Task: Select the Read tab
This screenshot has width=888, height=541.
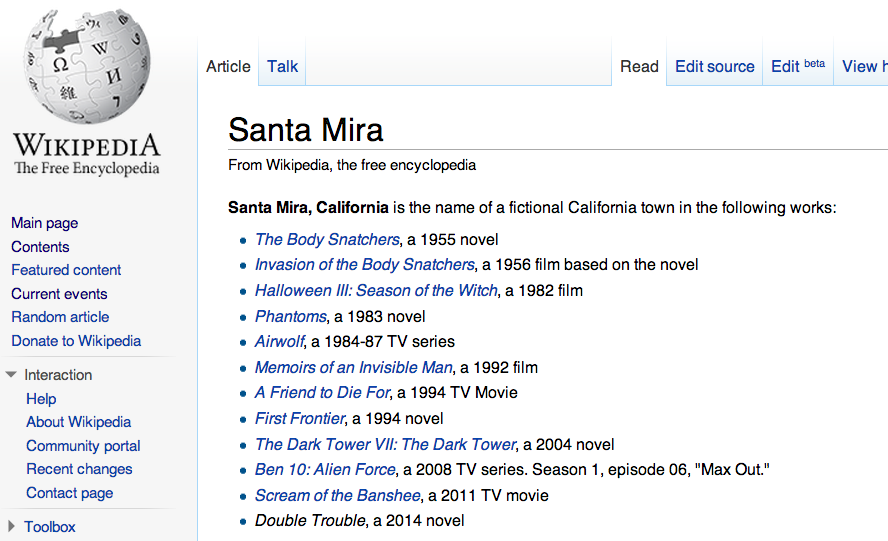Action: tap(639, 67)
